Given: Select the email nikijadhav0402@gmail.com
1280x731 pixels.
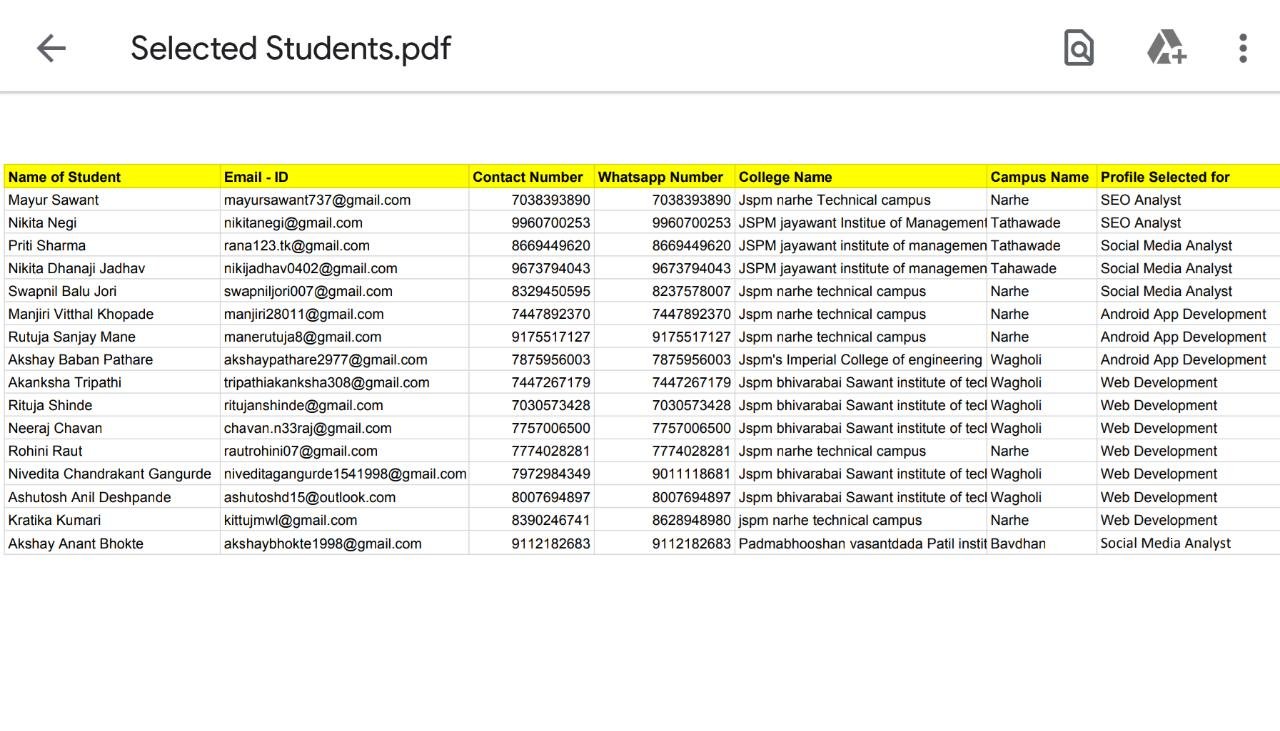Looking at the screenshot, I should (x=311, y=268).
